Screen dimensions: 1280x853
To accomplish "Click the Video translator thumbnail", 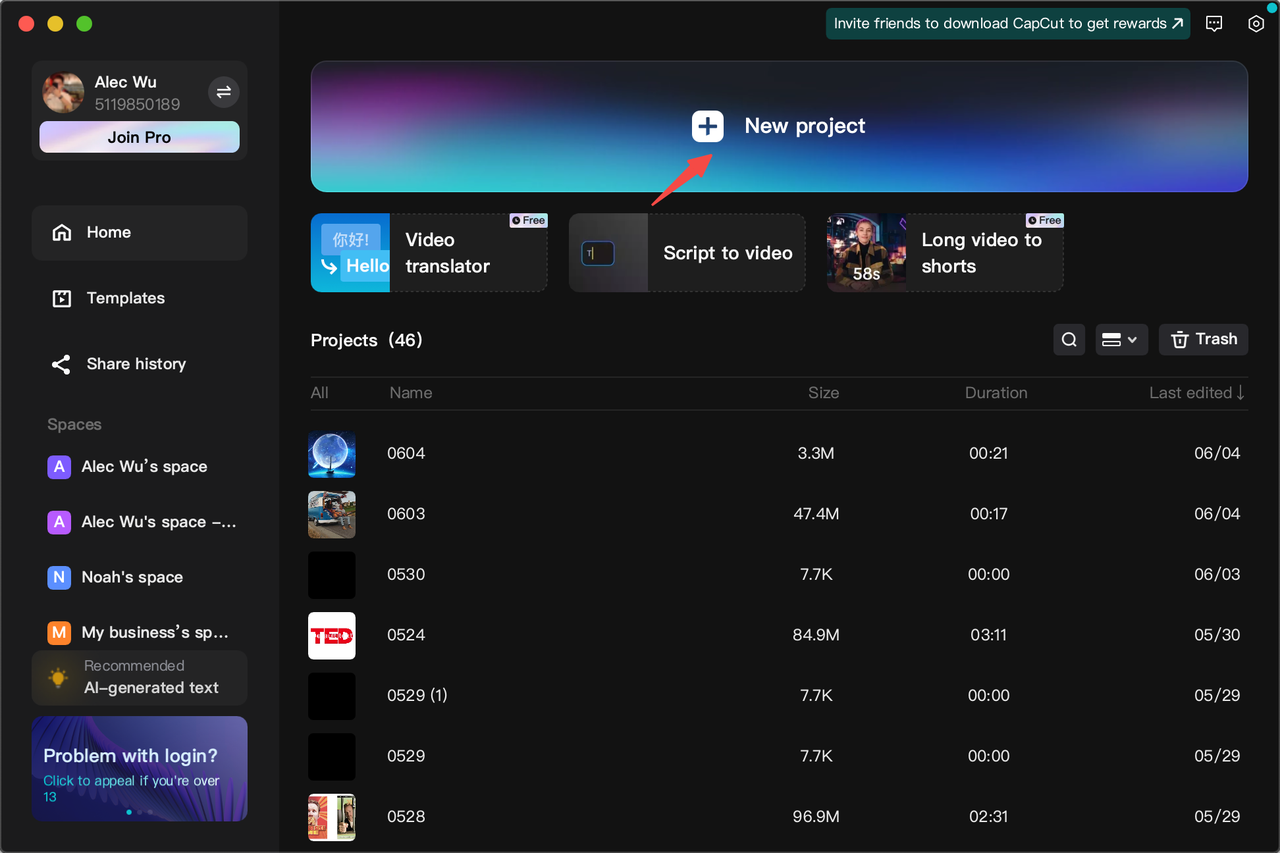I will tap(350, 253).
